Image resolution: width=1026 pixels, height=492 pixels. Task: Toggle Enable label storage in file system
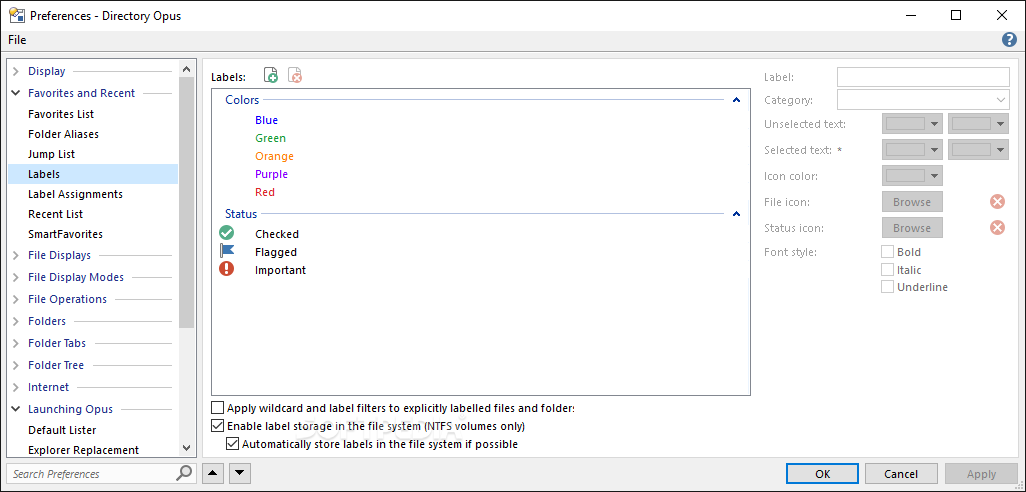(218, 426)
